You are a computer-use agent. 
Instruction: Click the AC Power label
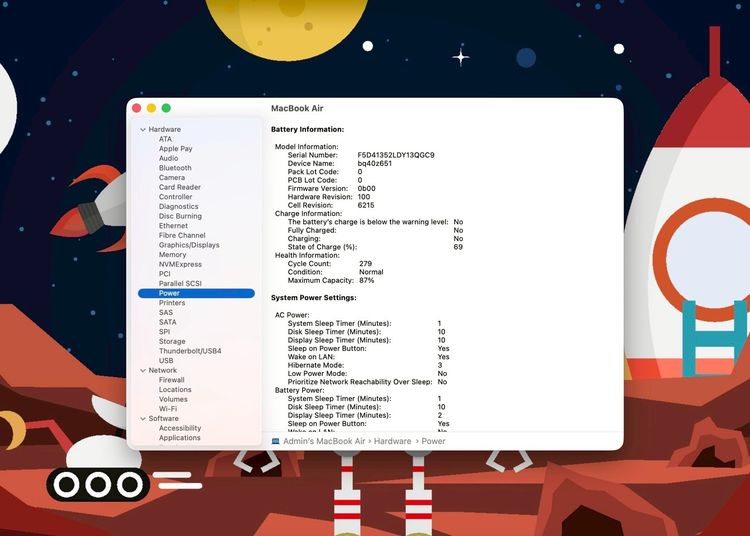coord(292,315)
